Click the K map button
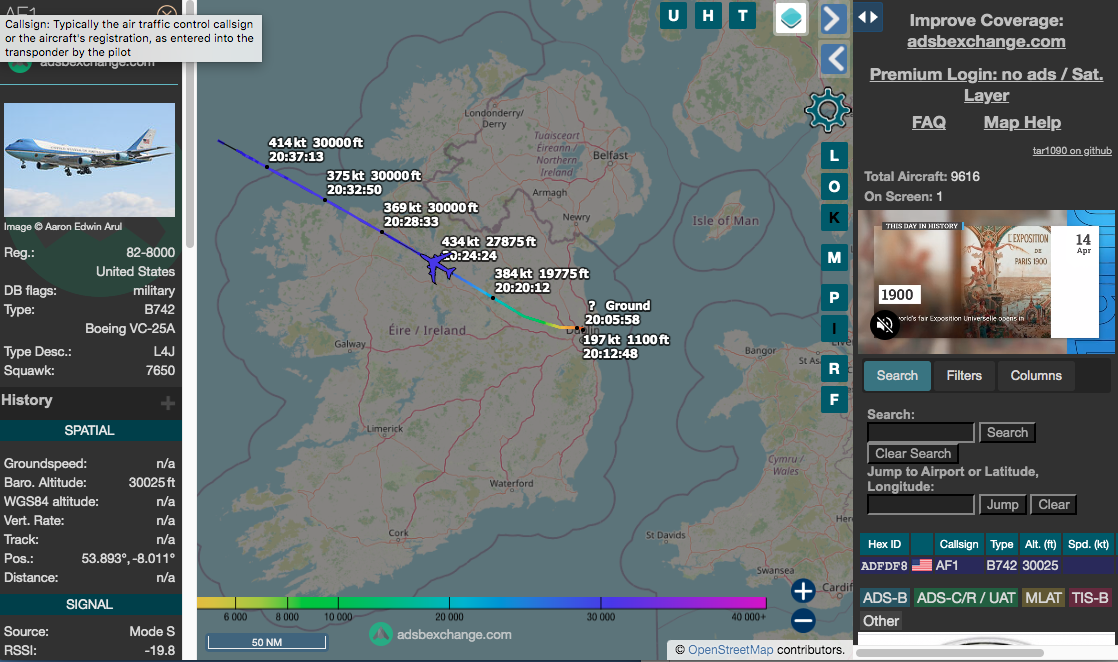This screenshot has width=1118, height=662. (834, 218)
